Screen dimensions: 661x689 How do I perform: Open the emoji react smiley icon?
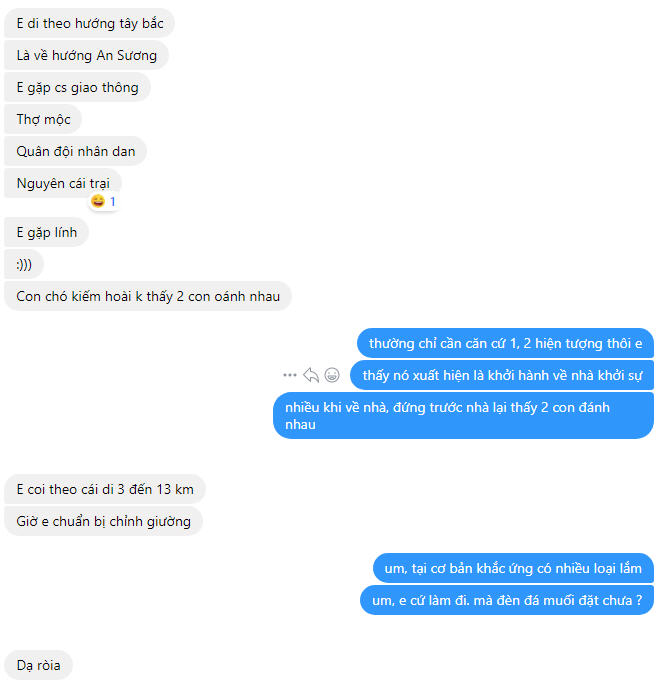(332, 375)
